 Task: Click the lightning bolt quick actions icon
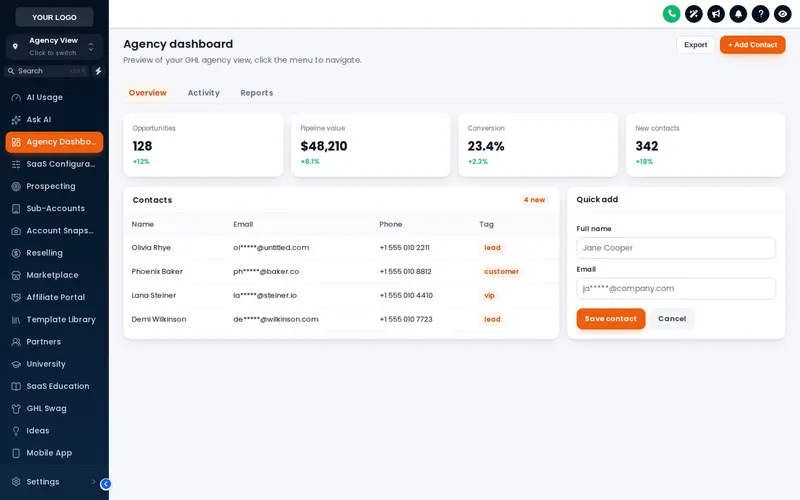click(98, 71)
